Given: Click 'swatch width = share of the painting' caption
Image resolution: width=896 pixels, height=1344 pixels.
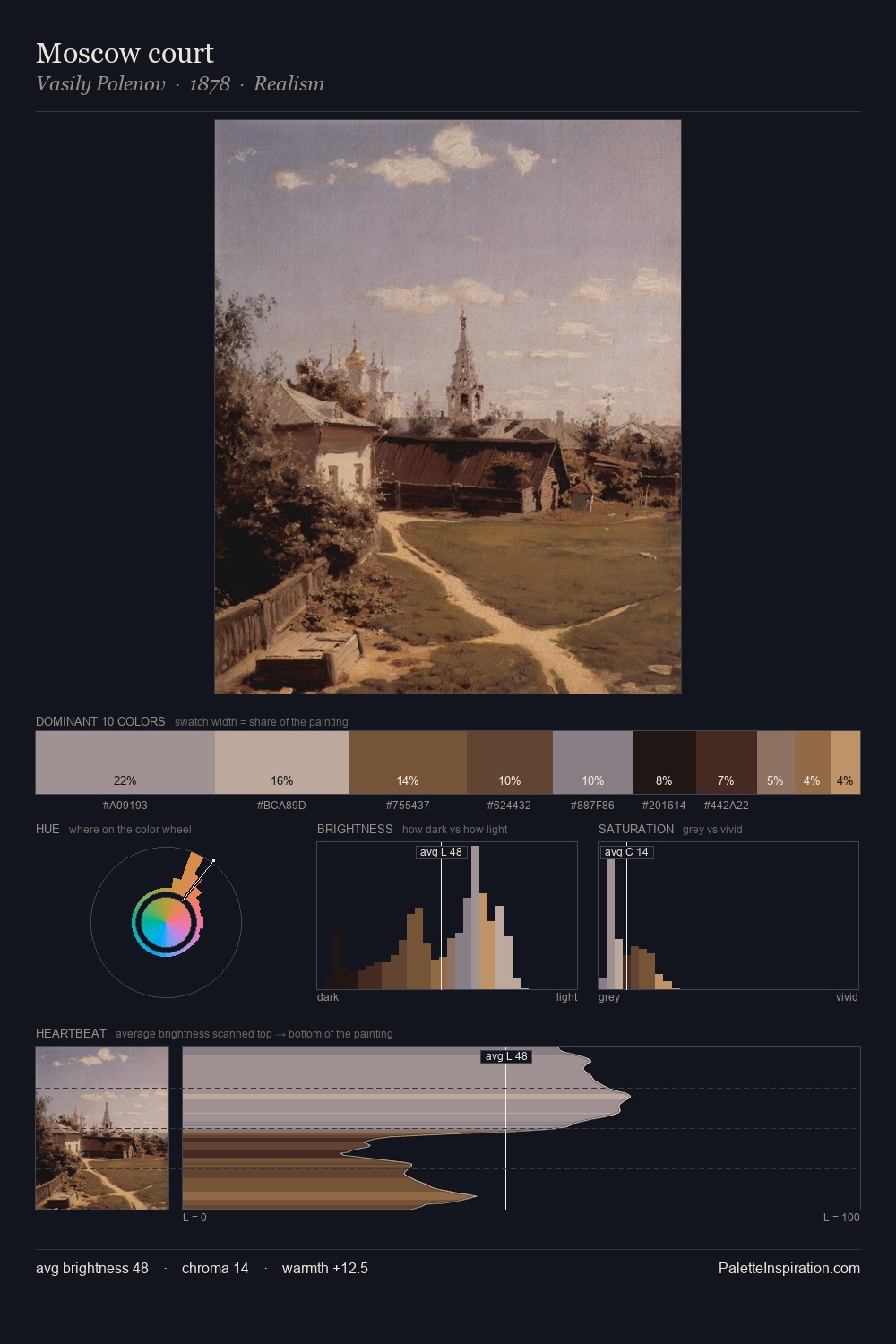Looking at the screenshot, I should pos(262,722).
